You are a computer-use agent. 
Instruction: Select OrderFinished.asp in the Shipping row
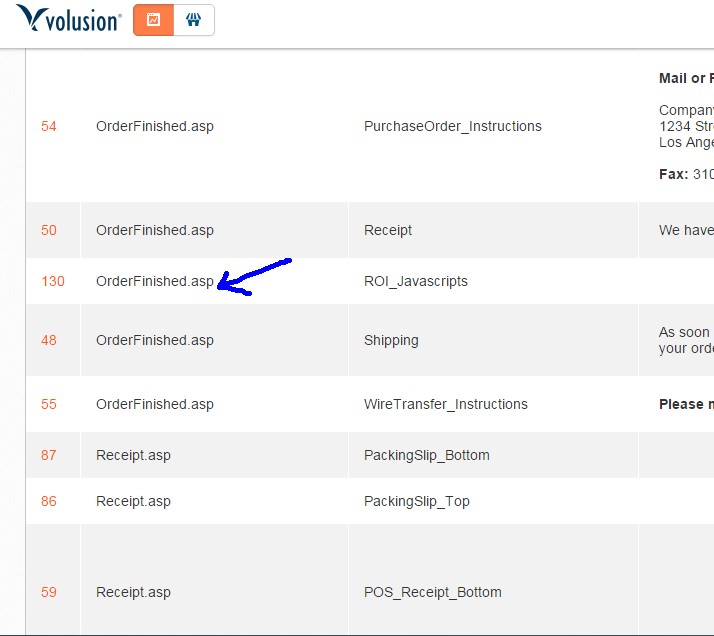(155, 341)
